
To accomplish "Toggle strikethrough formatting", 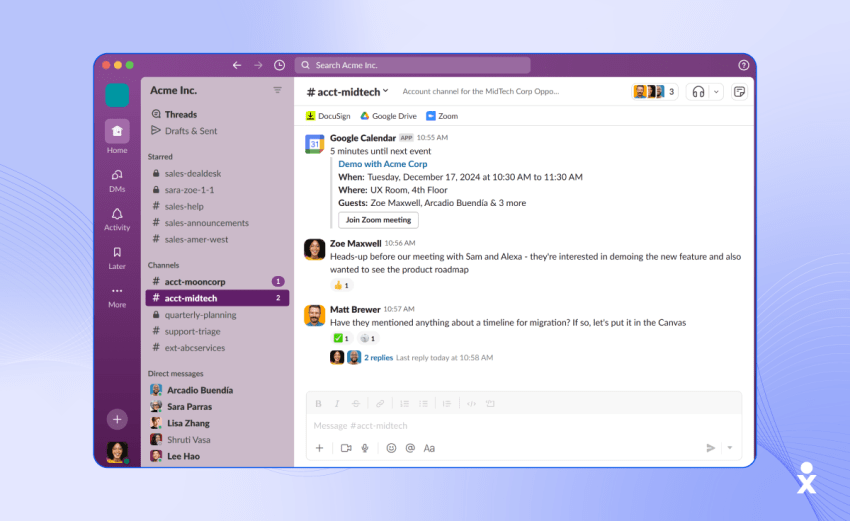I will (x=356, y=403).
